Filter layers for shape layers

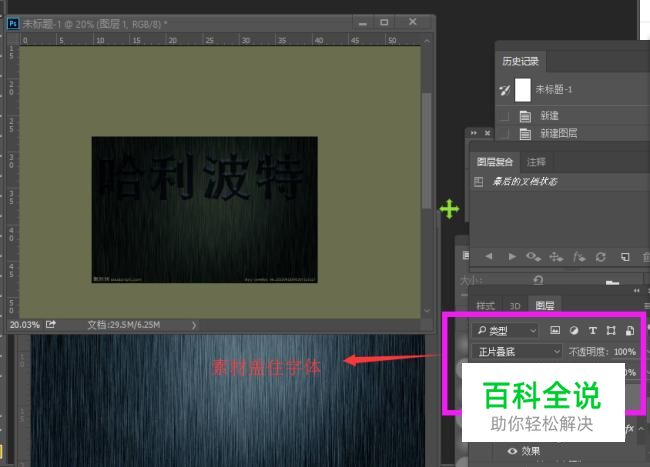(611, 330)
